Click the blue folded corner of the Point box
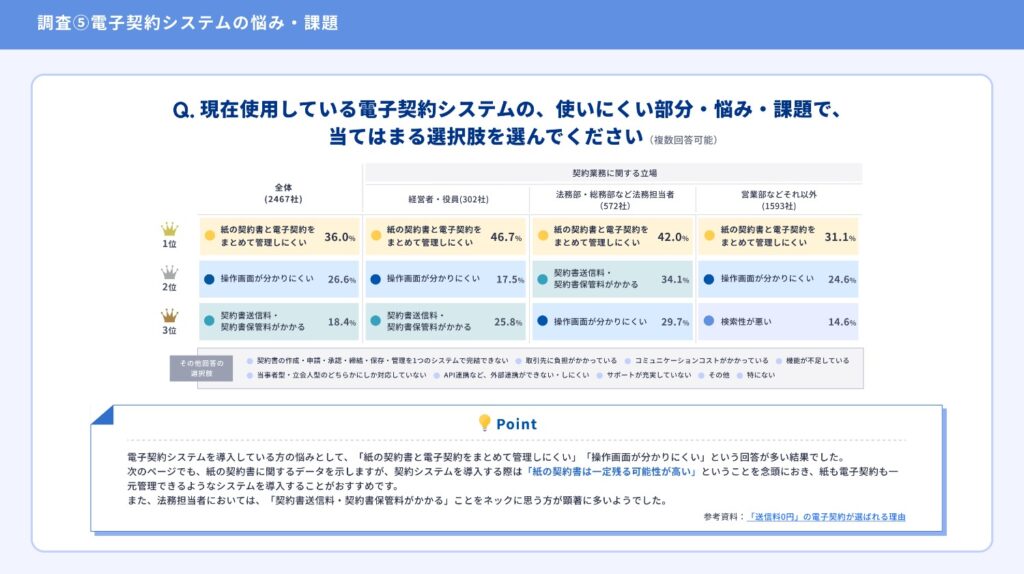The height and width of the screenshot is (574, 1024). coord(102,415)
